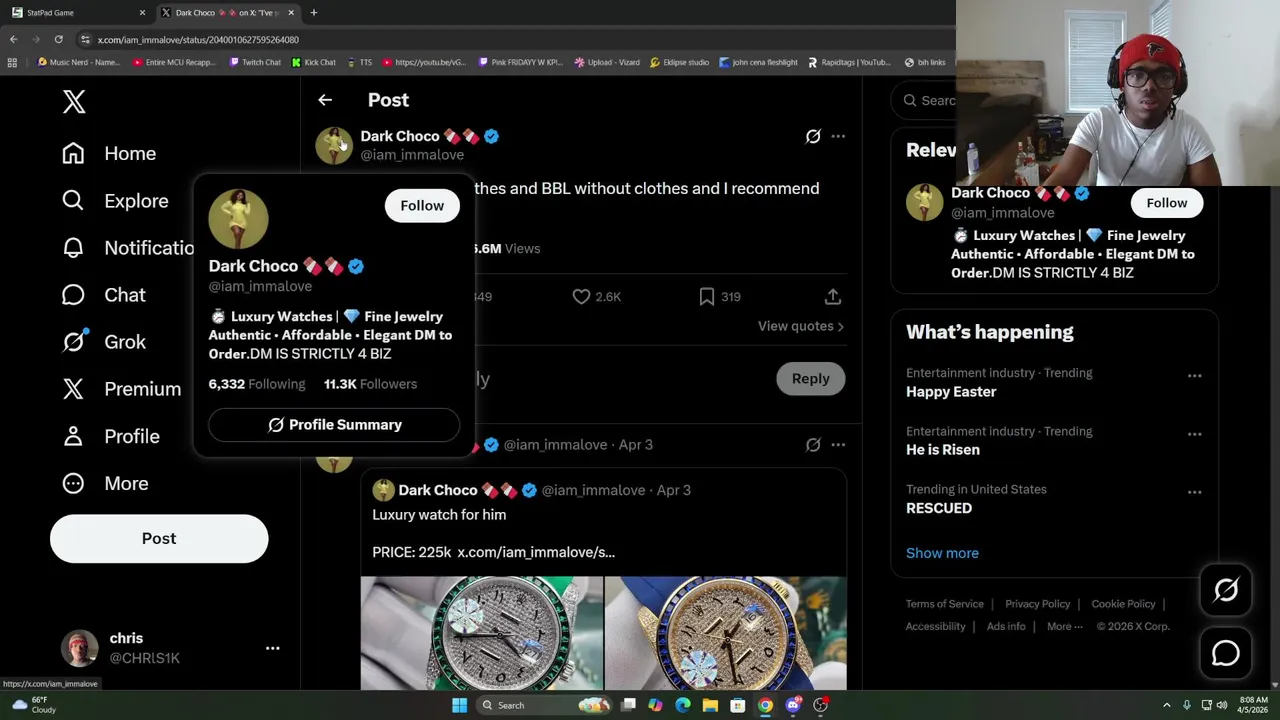Screen dimensions: 1280x720
Task: Open the blue gold watch image
Action: pos(726,633)
